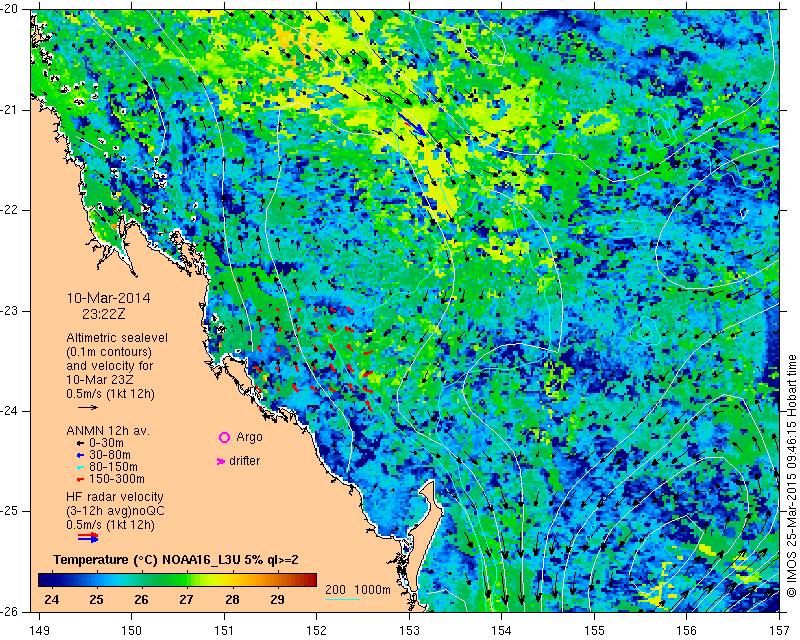
Task: Click the longitude axis label '150'
Action: [132, 630]
